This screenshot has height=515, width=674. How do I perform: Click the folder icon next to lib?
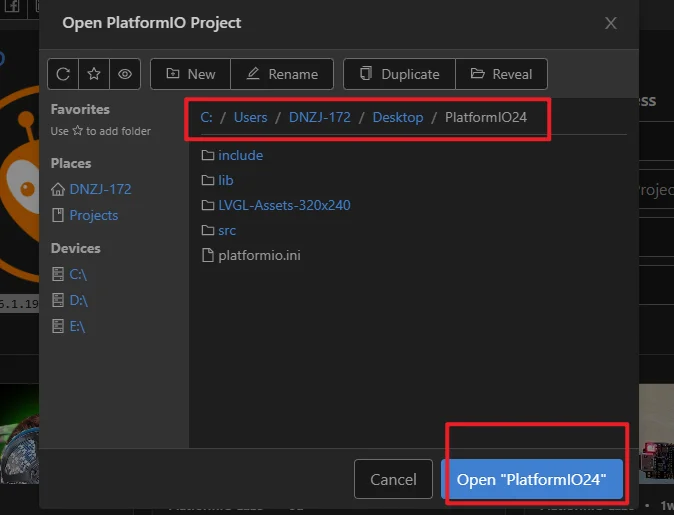(x=208, y=180)
